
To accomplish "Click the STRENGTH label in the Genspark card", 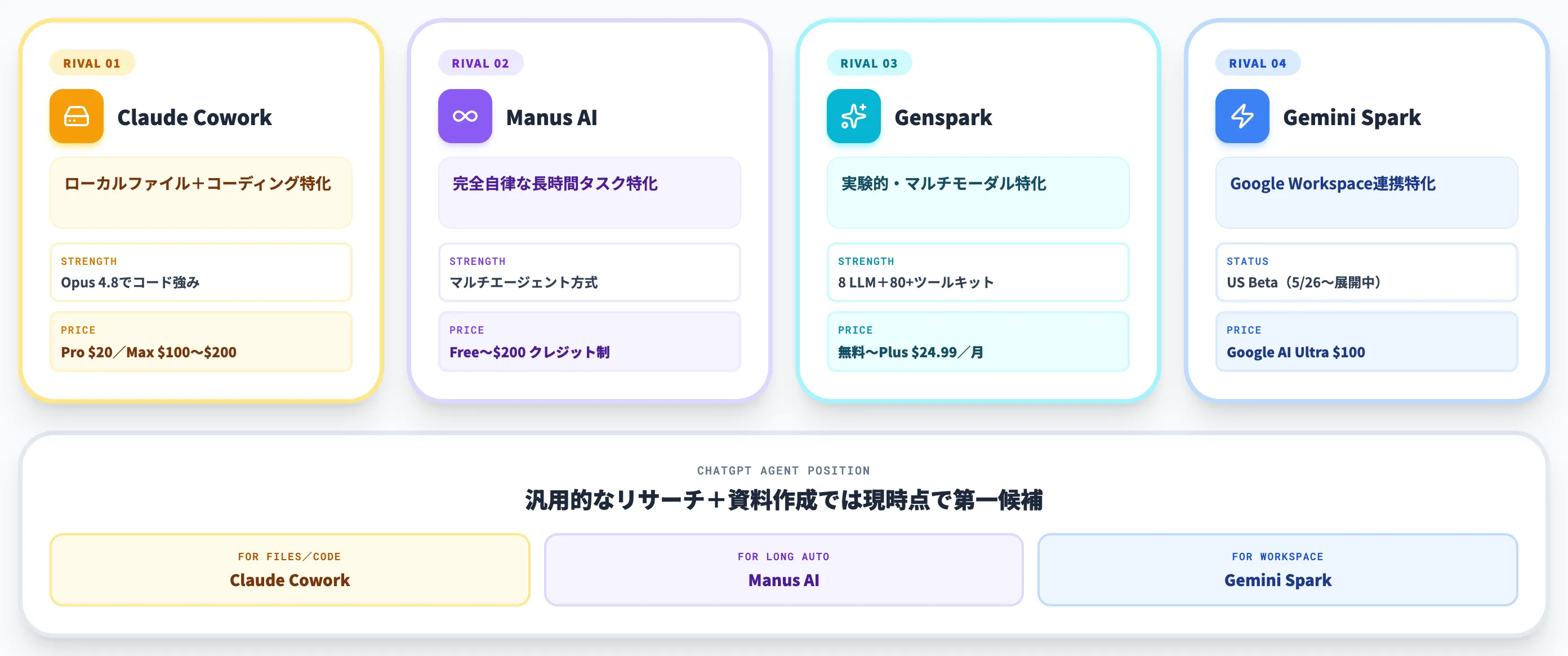I will tap(866, 261).
